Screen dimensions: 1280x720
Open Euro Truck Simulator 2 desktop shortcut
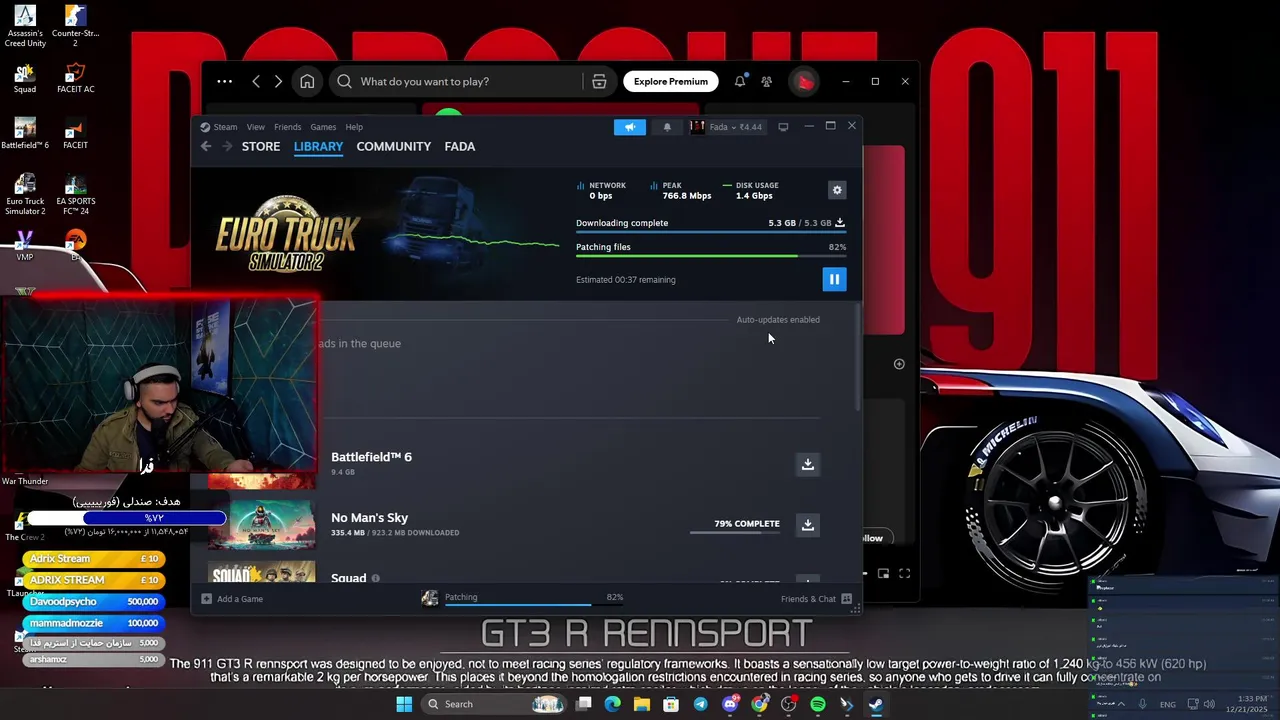tap(25, 195)
